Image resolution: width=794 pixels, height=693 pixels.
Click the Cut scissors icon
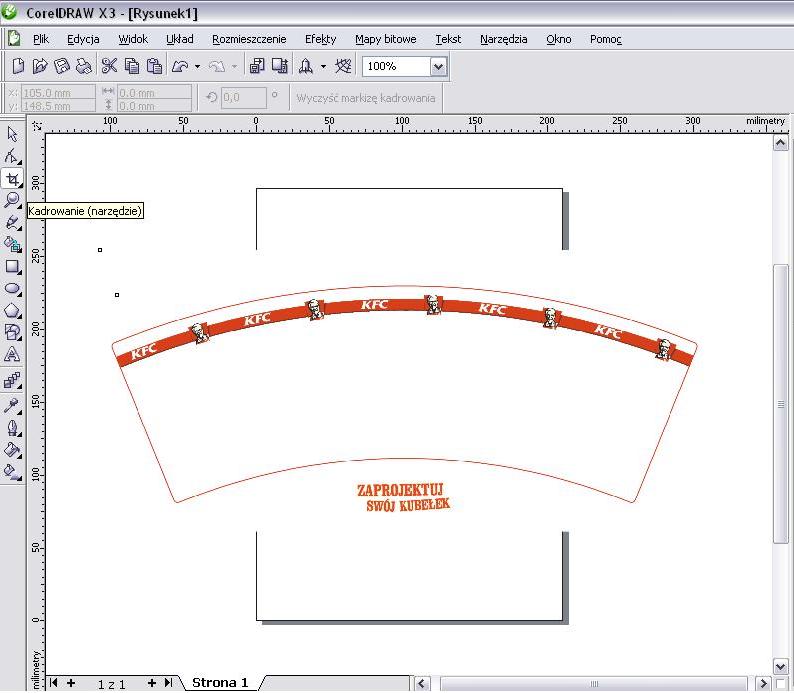tap(109, 66)
